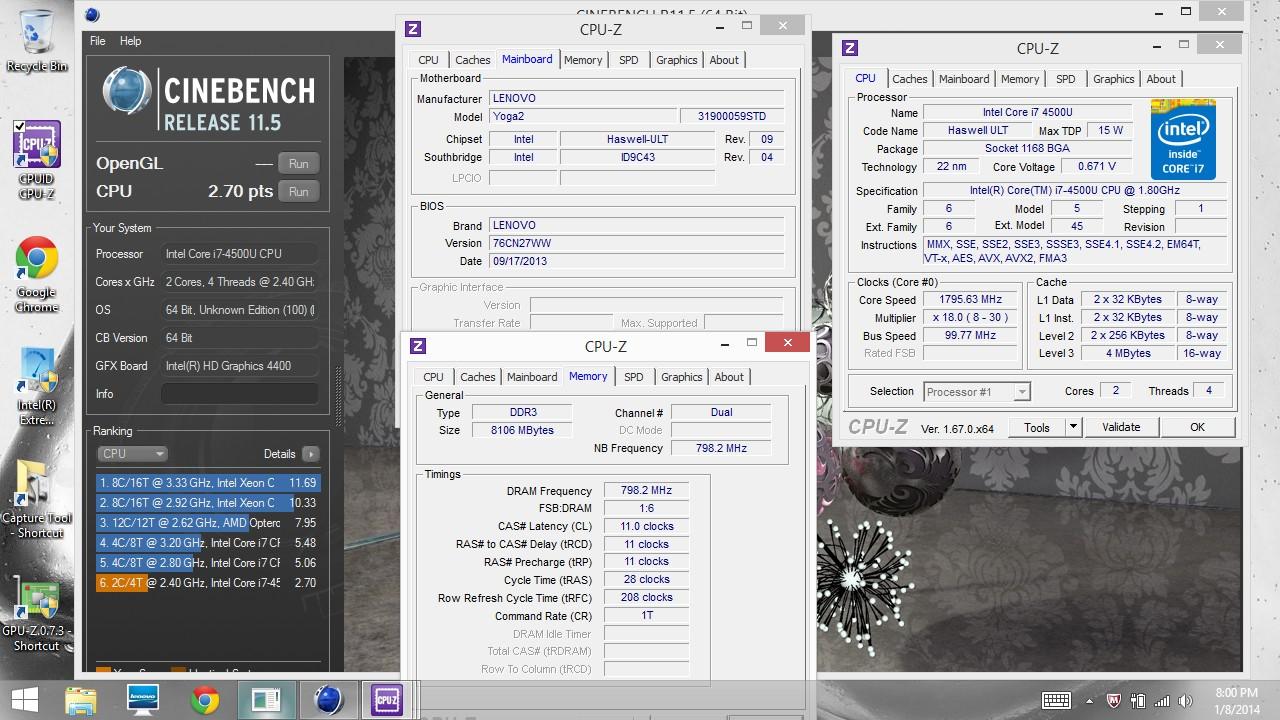Click the Intel Core i7 4500U name field

coord(1027,113)
